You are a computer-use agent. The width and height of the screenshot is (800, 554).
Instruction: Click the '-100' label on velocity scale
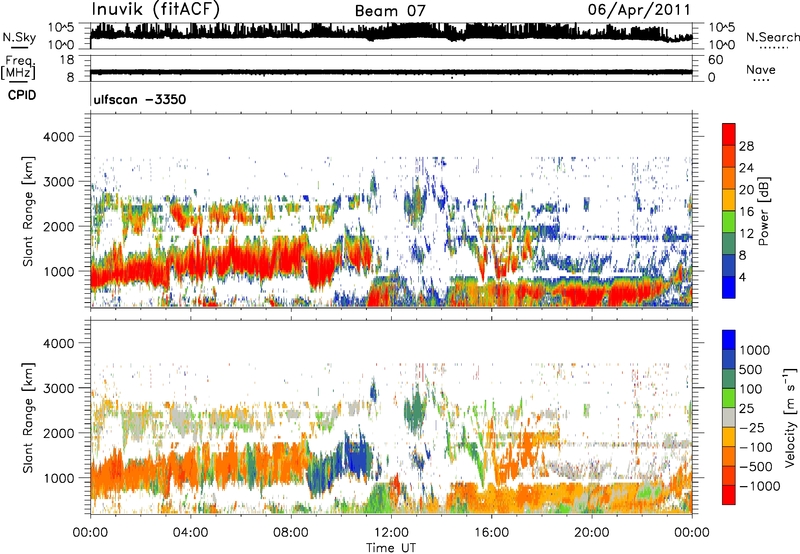tap(755, 447)
